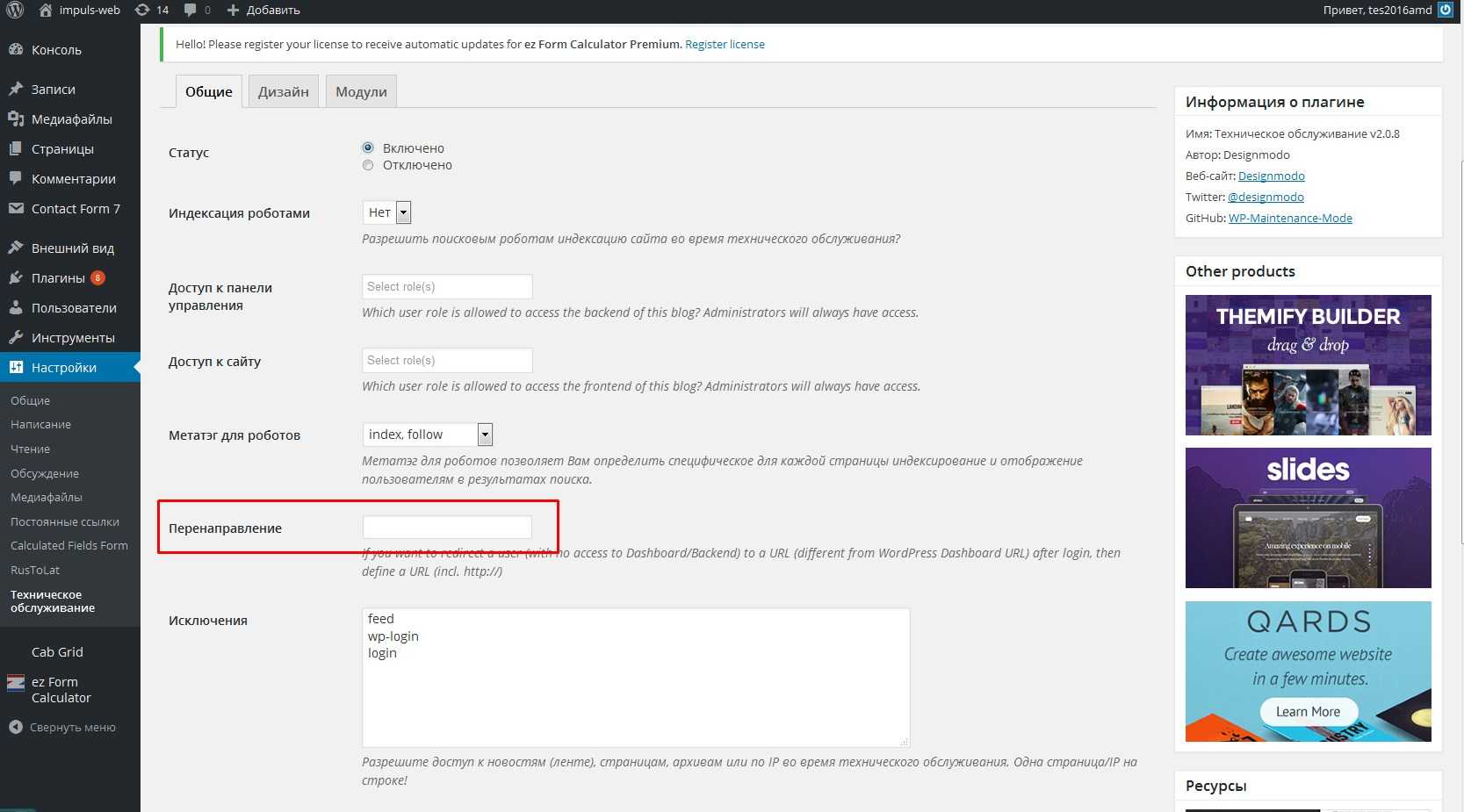Open Медиафайлы in the sidebar
Image resolution: width=1464 pixels, height=812 pixels.
pyautogui.click(x=71, y=119)
